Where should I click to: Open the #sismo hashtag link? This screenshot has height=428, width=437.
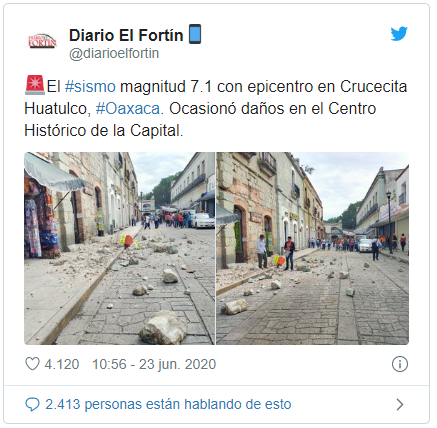90,87
